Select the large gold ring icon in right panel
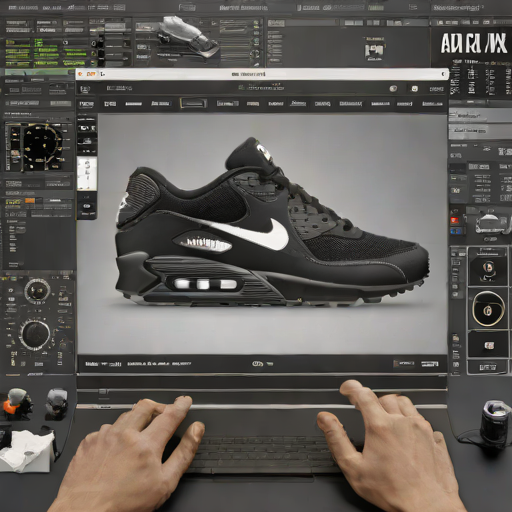The width and height of the screenshot is (512, 512). [488, 309]
